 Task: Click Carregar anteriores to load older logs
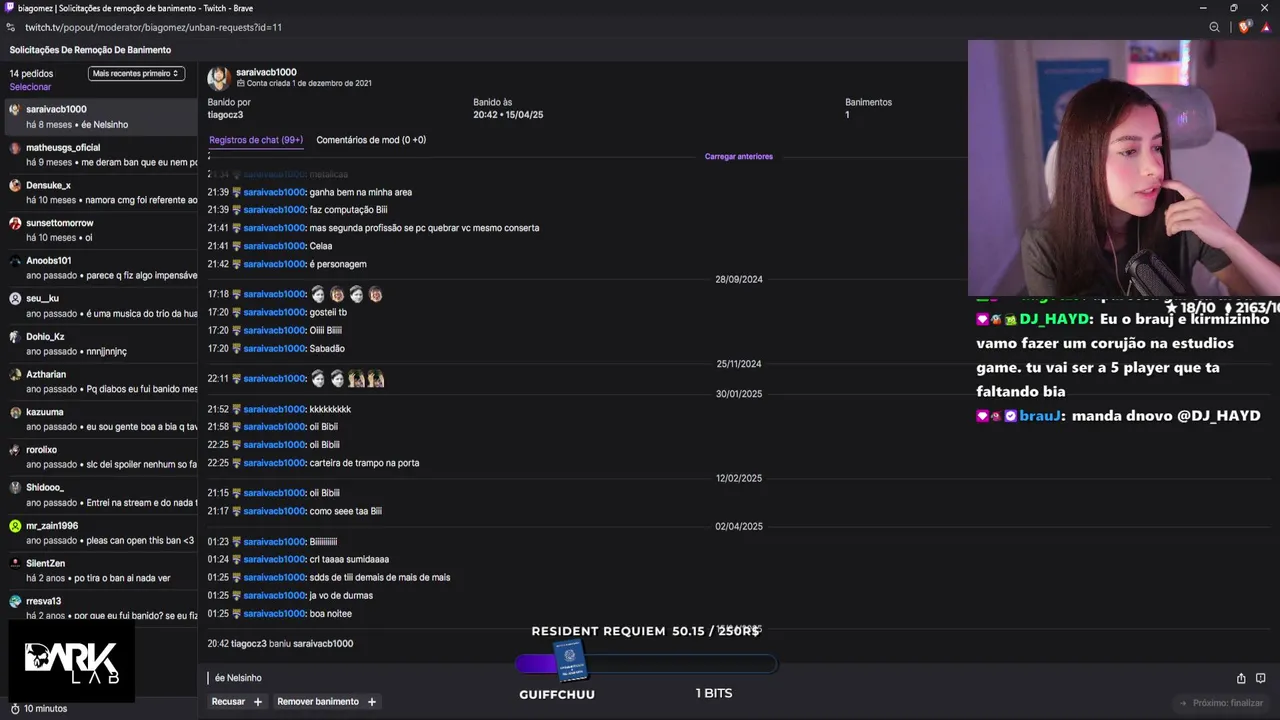(738, 157)
